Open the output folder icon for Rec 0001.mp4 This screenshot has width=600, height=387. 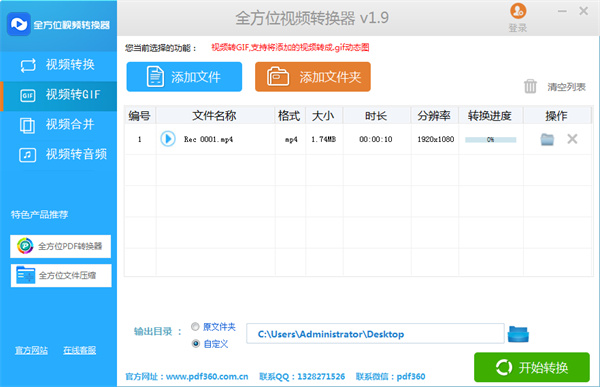point(547,139)
